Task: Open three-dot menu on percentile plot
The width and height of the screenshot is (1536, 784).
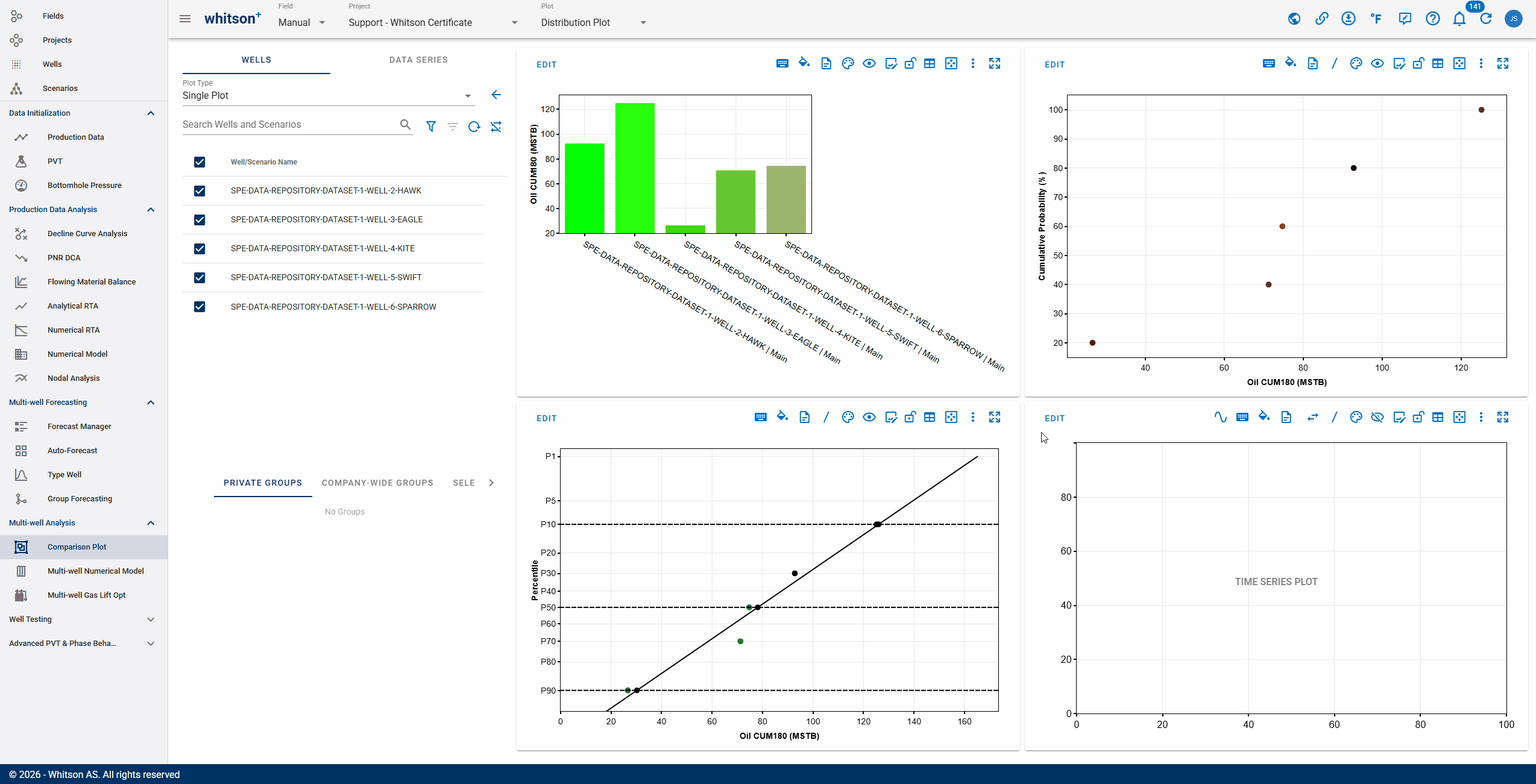Action: click(x=972, y=417)
